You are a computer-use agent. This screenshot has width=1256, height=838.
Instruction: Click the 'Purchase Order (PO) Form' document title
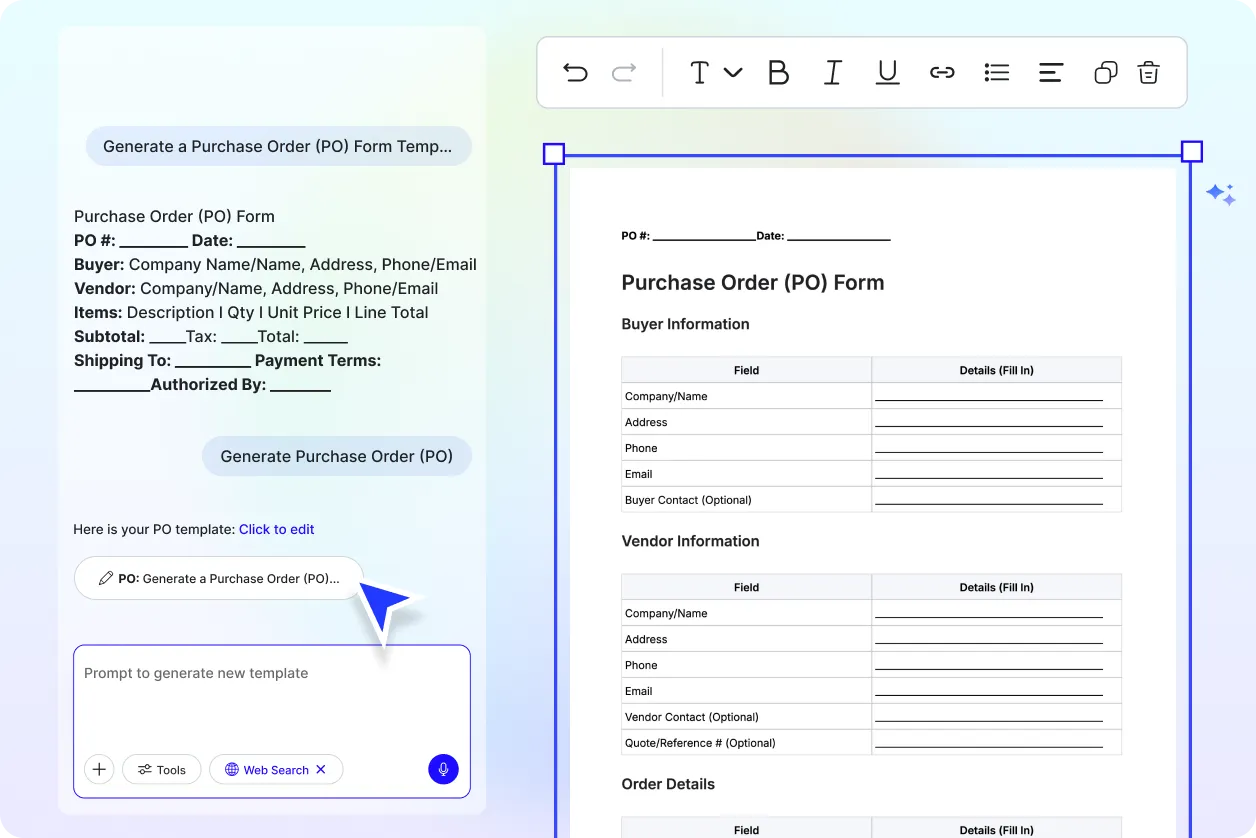pyautogui.click(x=753, y=283)
